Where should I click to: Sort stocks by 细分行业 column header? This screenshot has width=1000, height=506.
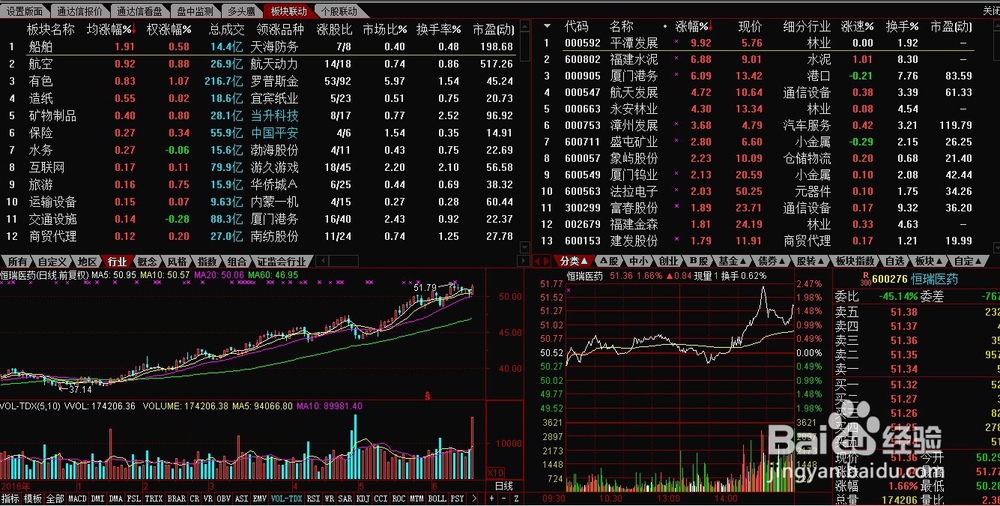(x=807, y=27)
